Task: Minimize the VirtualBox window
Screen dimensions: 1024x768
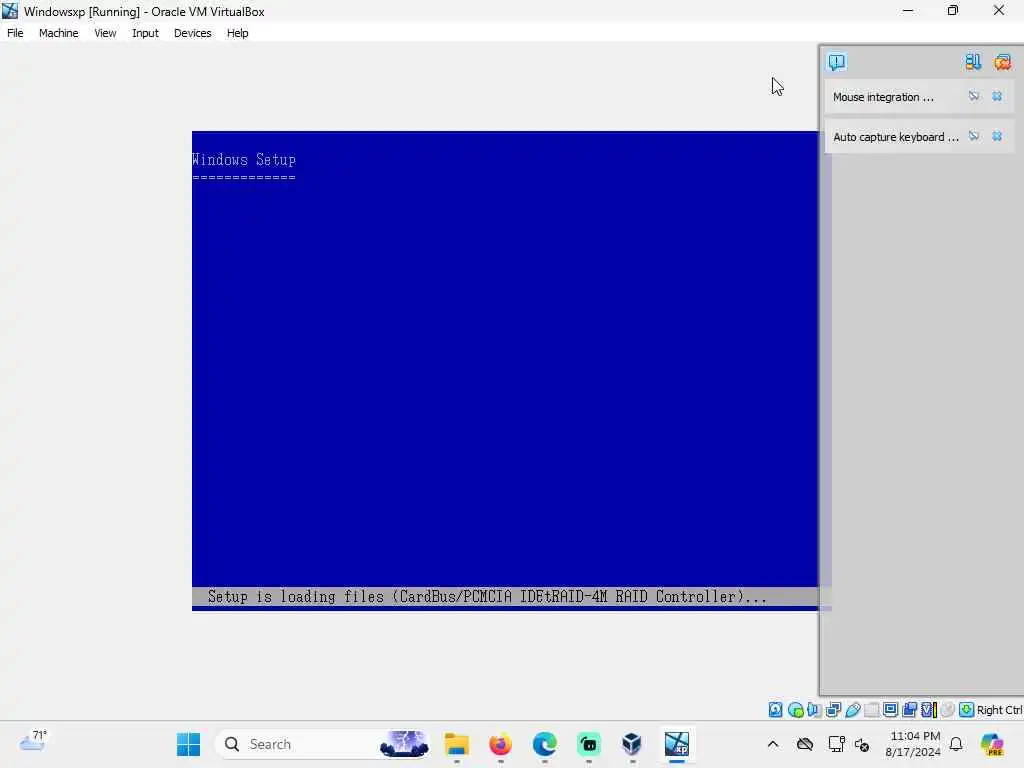Action: pyautogui.click(x=908, y=11)
